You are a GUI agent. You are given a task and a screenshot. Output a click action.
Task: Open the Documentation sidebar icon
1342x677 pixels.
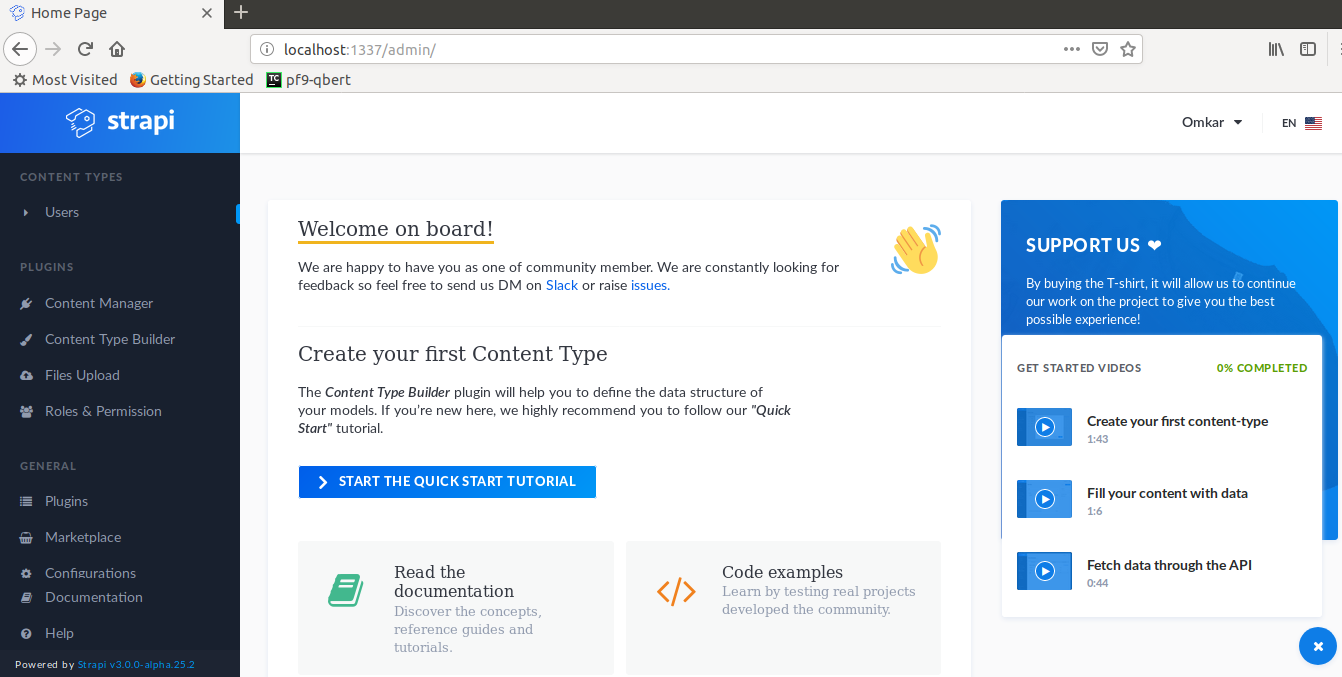click(28, 596)
